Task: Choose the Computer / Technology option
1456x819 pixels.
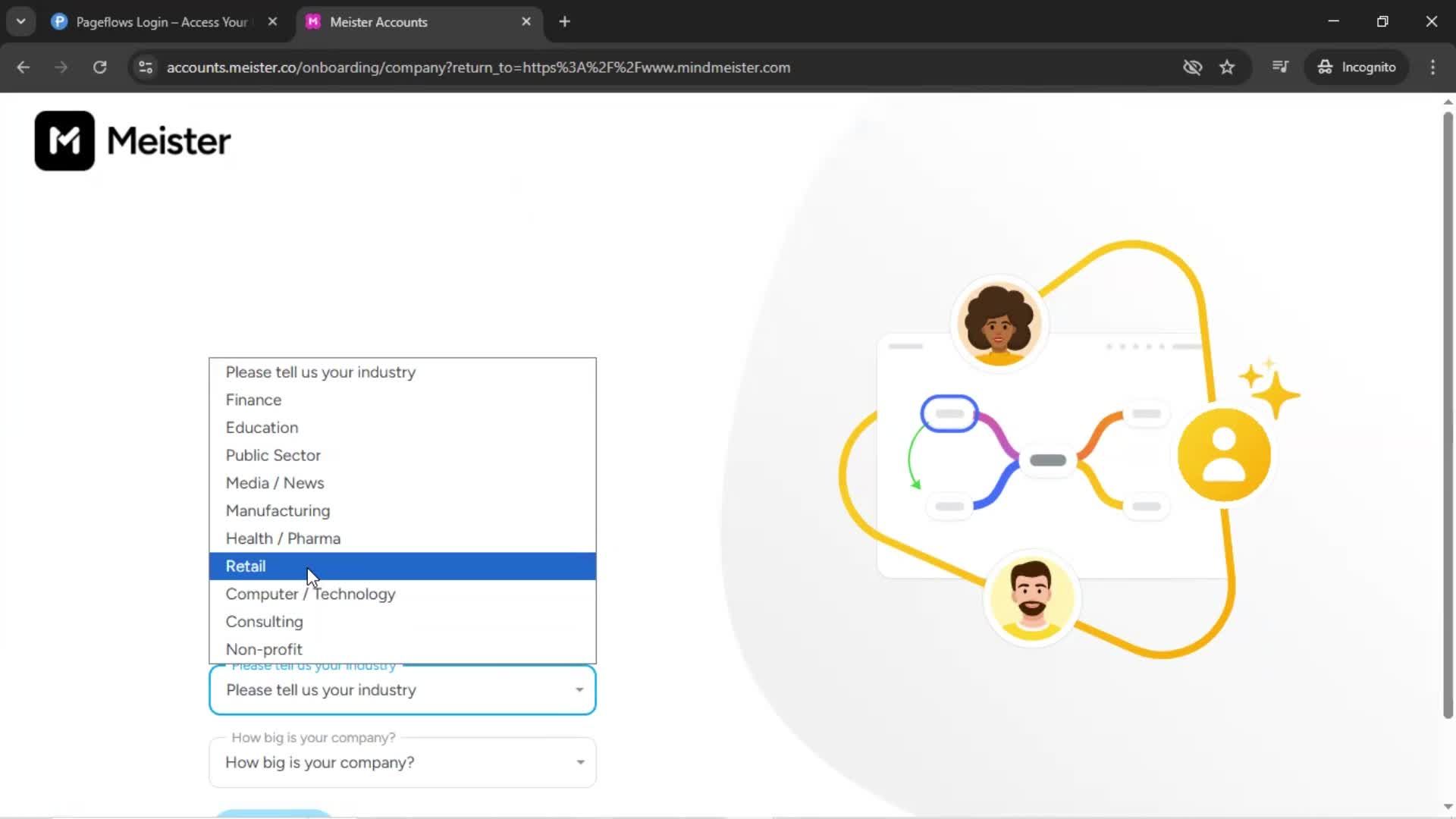Action: (x=402, y=594)
